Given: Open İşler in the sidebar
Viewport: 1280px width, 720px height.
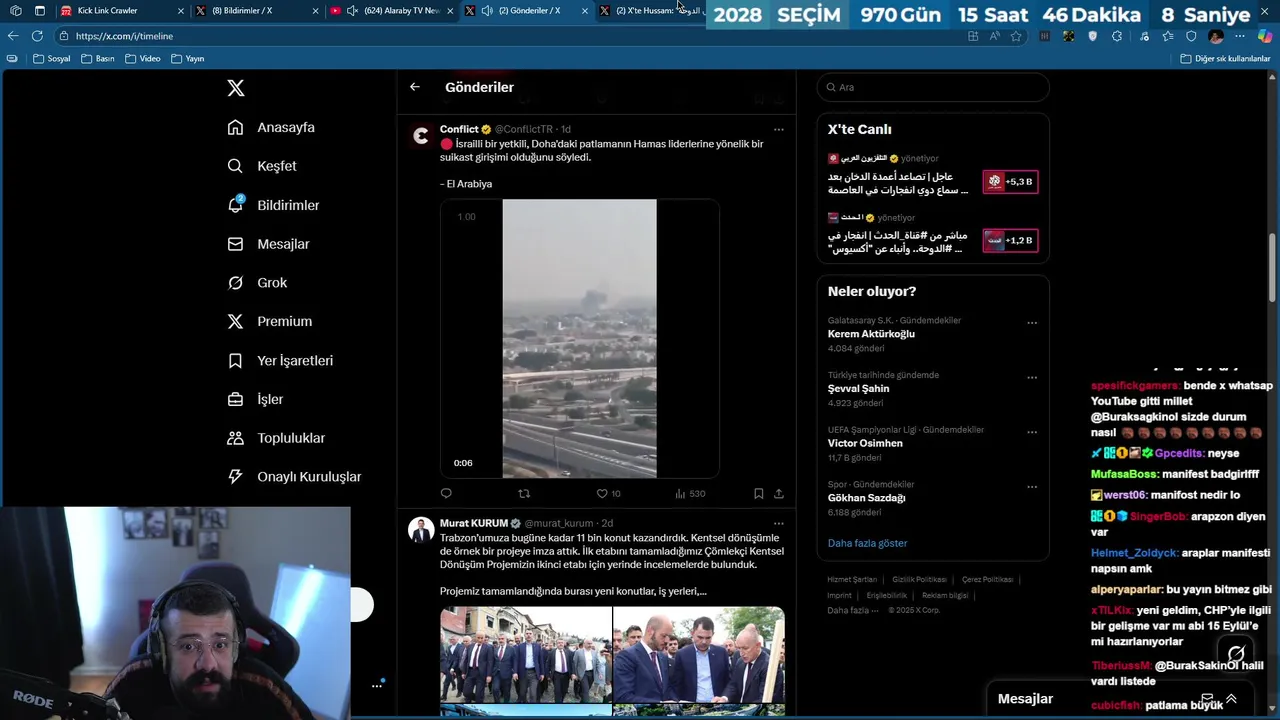Looking at the screenshot, I should click(255, 399).
